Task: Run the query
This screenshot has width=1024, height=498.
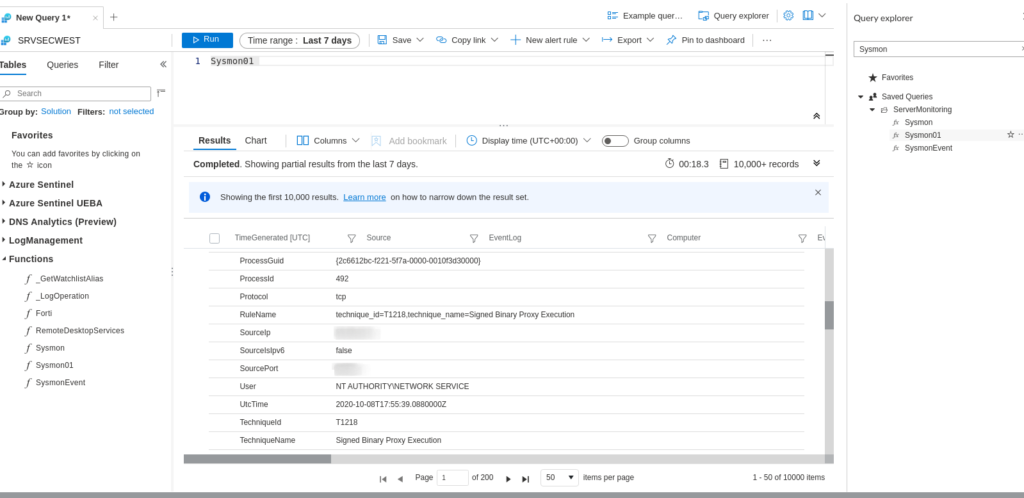Action: 207,40
